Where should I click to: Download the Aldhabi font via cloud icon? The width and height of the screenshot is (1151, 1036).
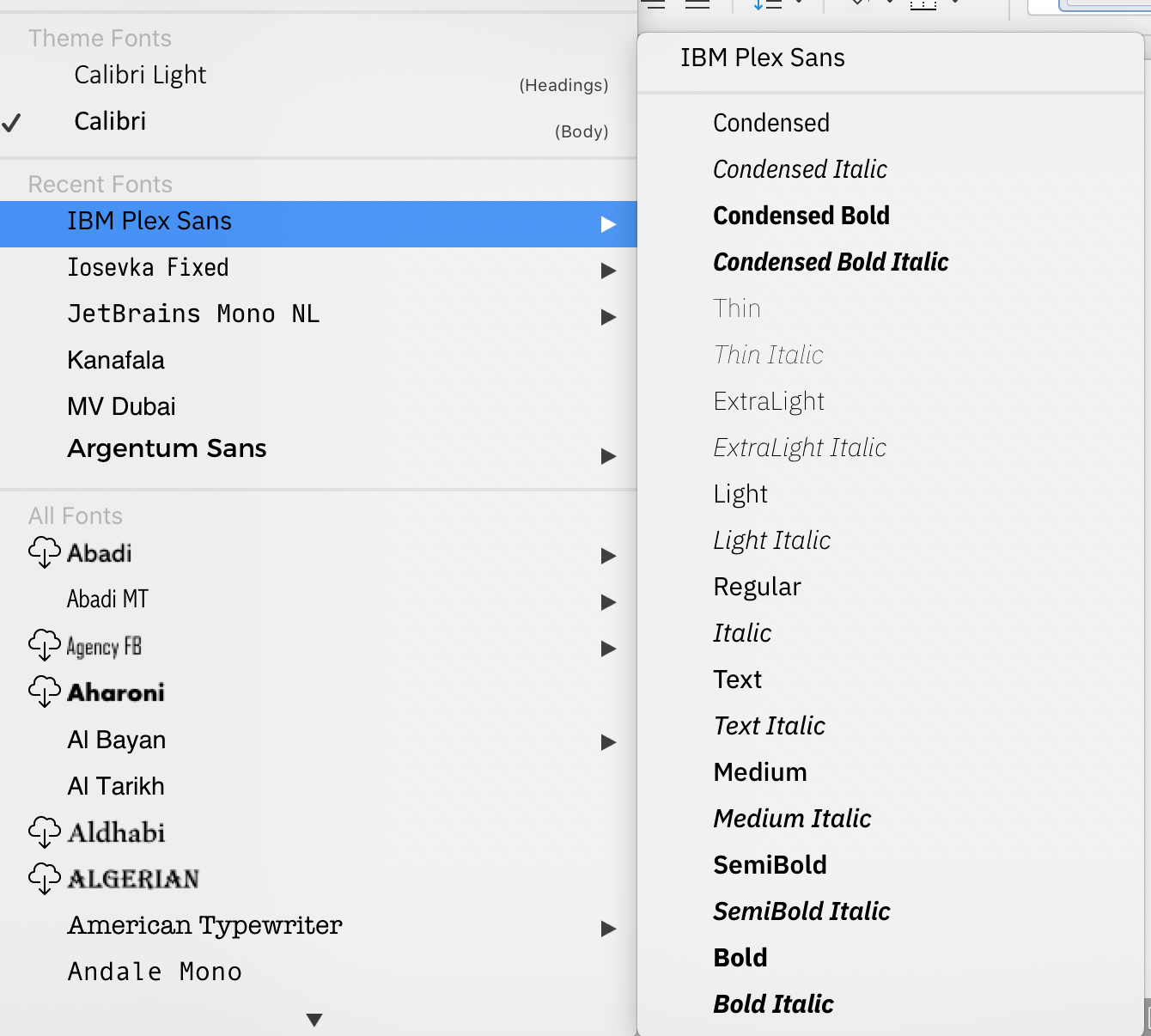click(x=45, y=832)
